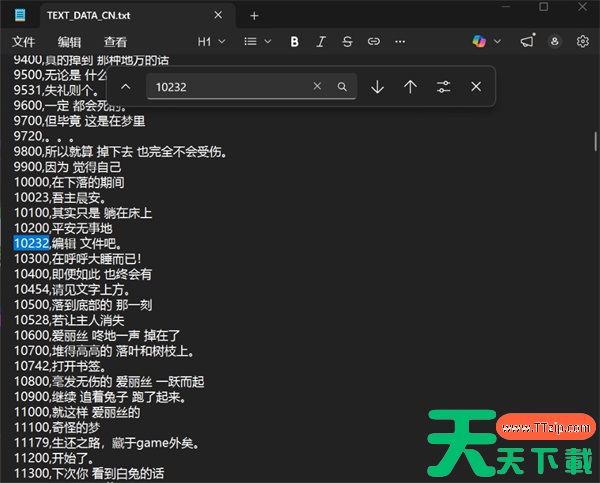The height and width of the screenshot is (483, 600).
Task: Click the megaphone feedback icon
Action: (x=528, y=41)
